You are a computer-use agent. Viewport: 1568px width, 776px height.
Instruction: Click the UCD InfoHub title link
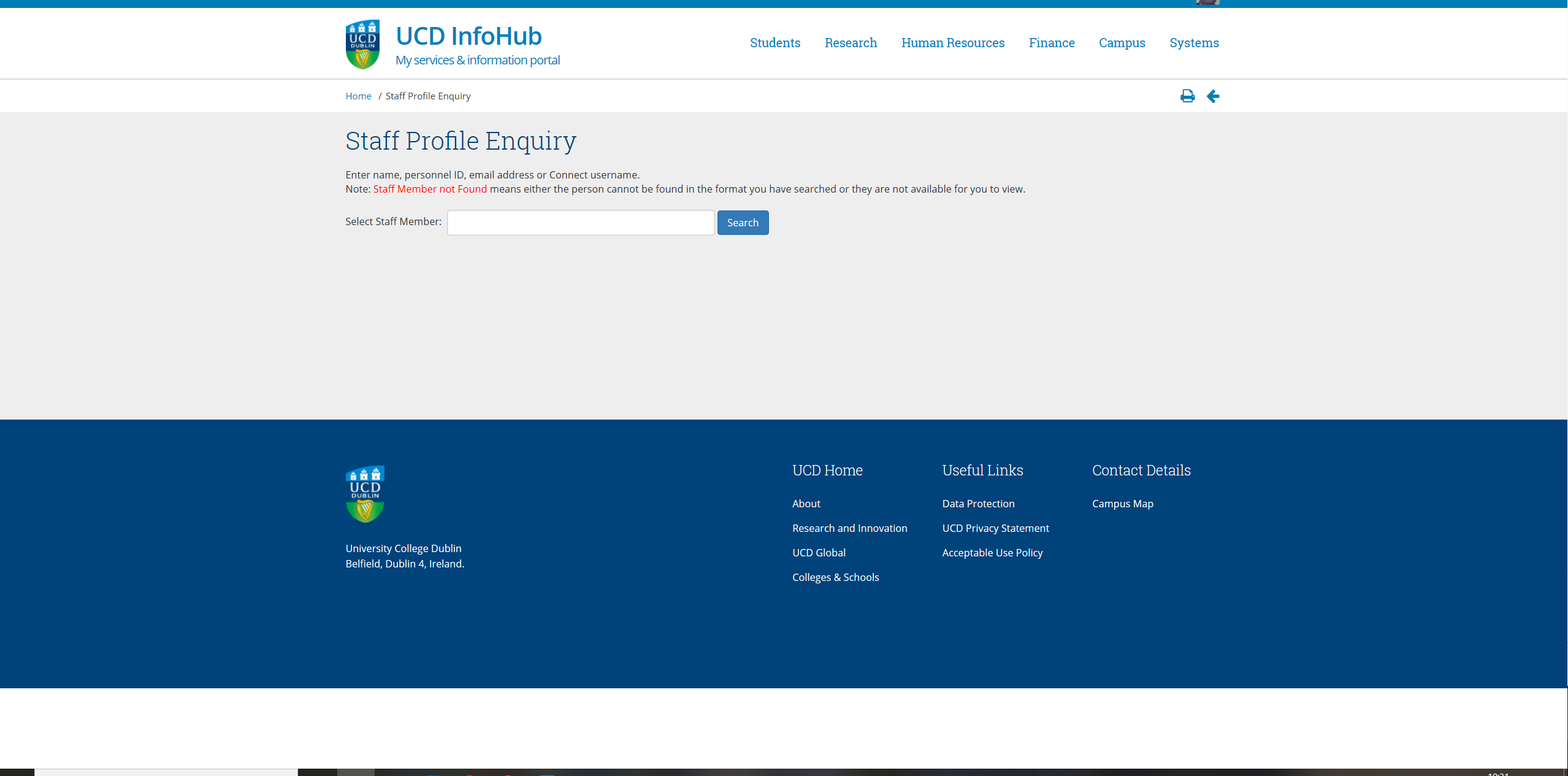pos(468,36)
